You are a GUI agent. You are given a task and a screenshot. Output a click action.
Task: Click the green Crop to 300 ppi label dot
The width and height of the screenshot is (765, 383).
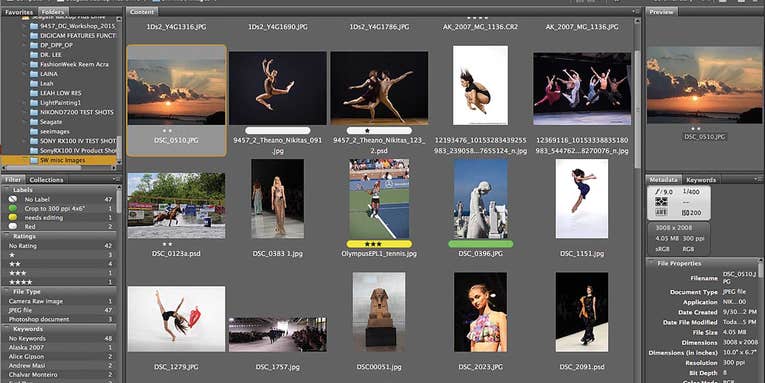click(13, 208)
